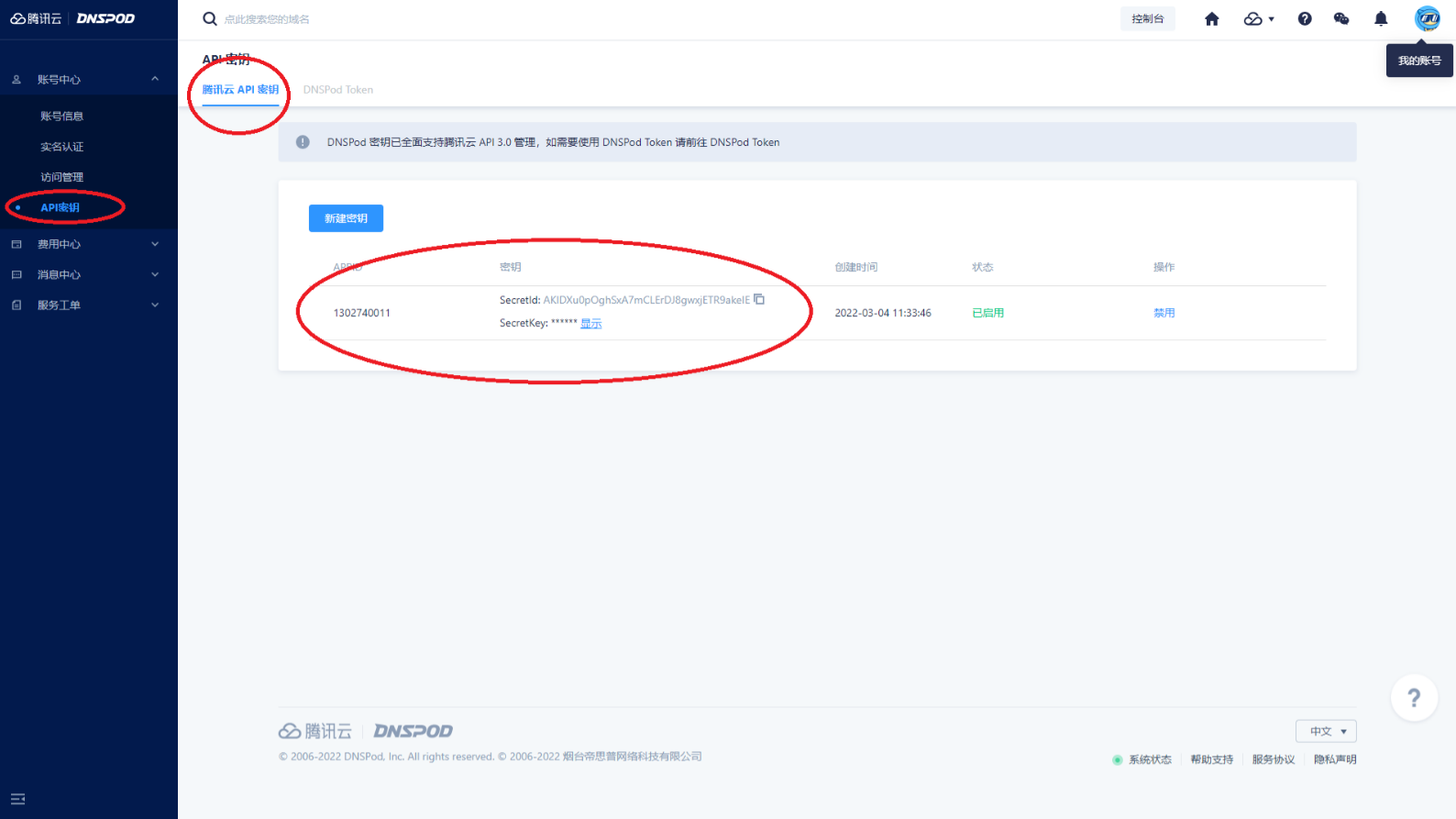Click the floating help question mark button
Viewport: 1456px width, 819px height.
pos(1413,698)
